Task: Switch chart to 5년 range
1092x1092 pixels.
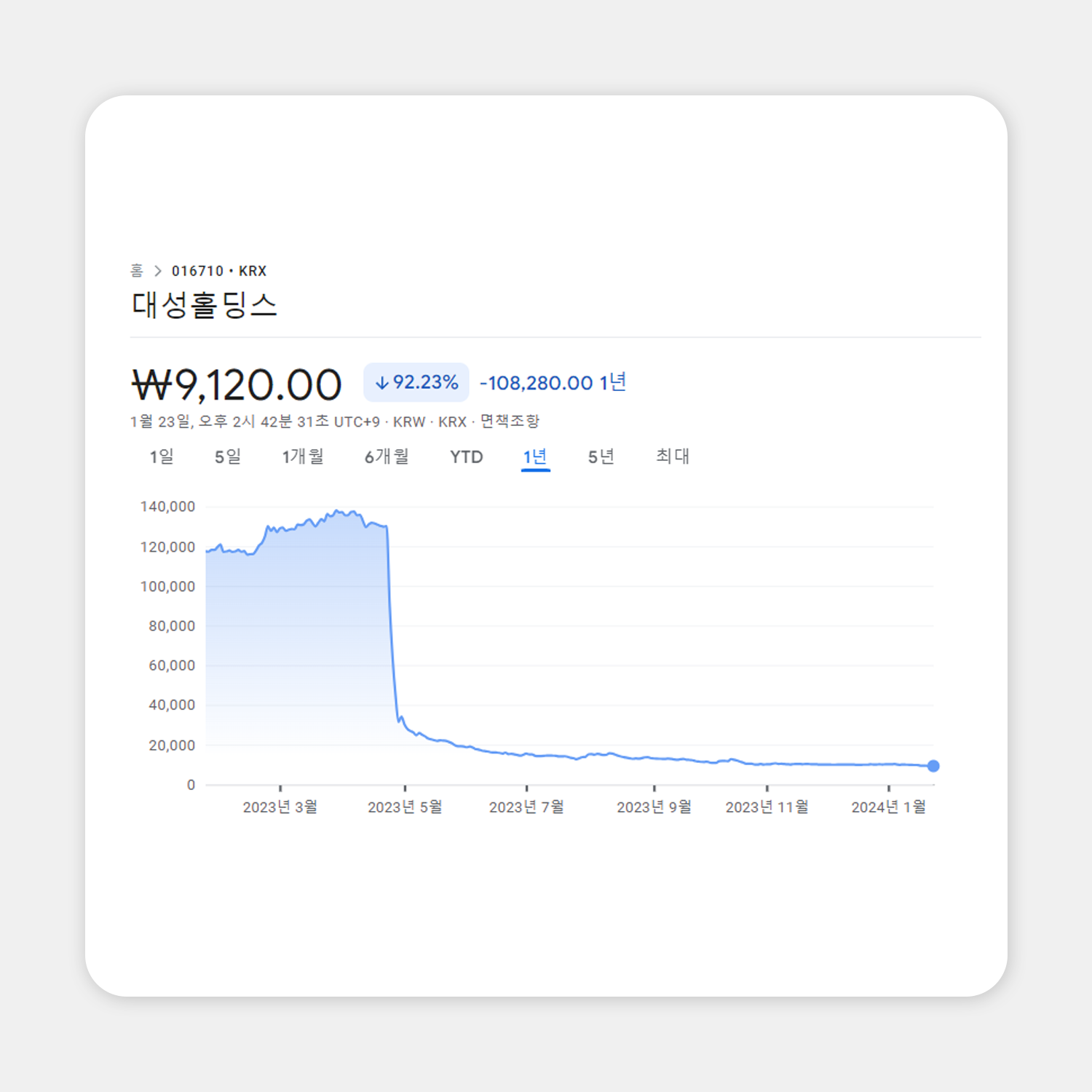Action: 601,456
